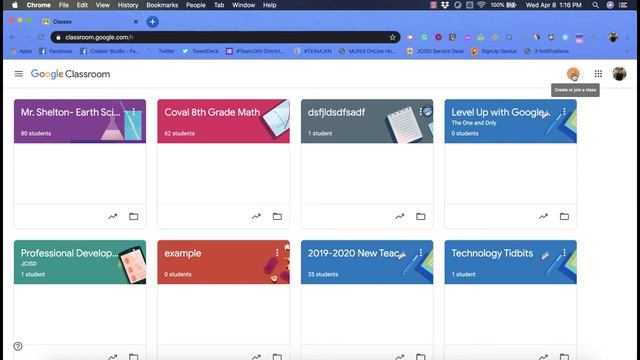Open gradebook for Coval 8th Grade Math
This screenshot has height=360, width=640.
pos(256,216)
